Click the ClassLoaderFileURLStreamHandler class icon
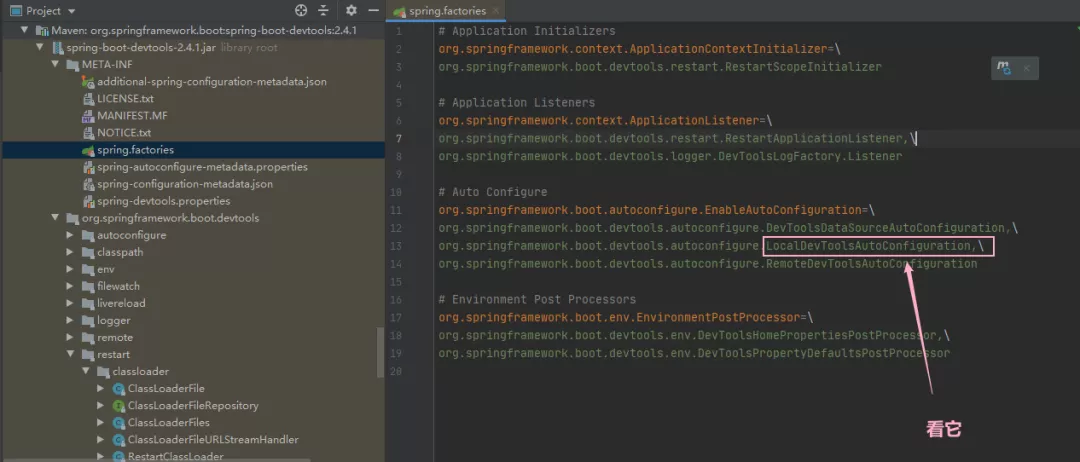The image size is (1080, 462). coord(118,439)
